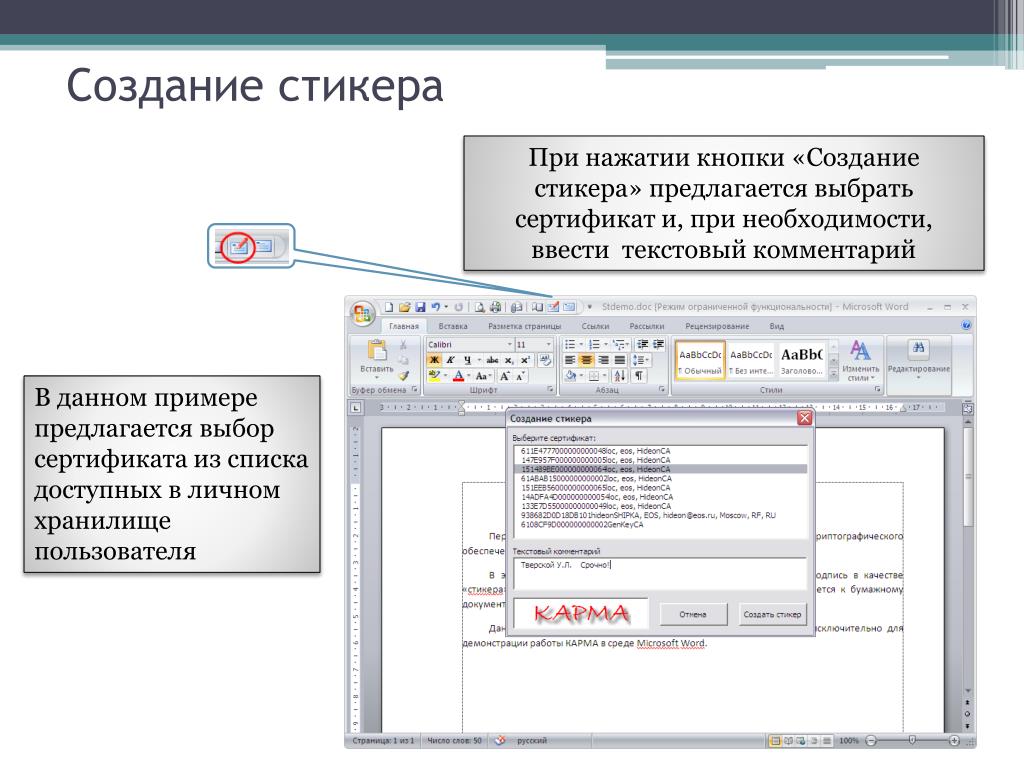1024x768 pixels.
Task: Toggle center alignment
Action: point(586,360)
